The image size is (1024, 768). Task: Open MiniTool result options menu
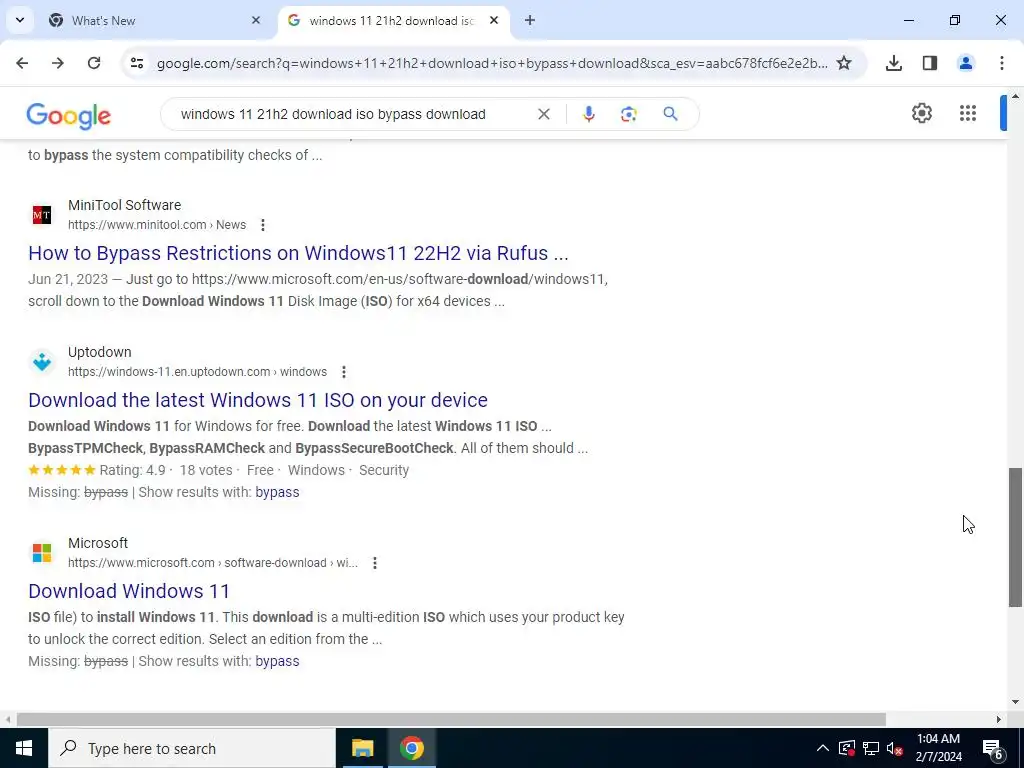coord(263,225)
